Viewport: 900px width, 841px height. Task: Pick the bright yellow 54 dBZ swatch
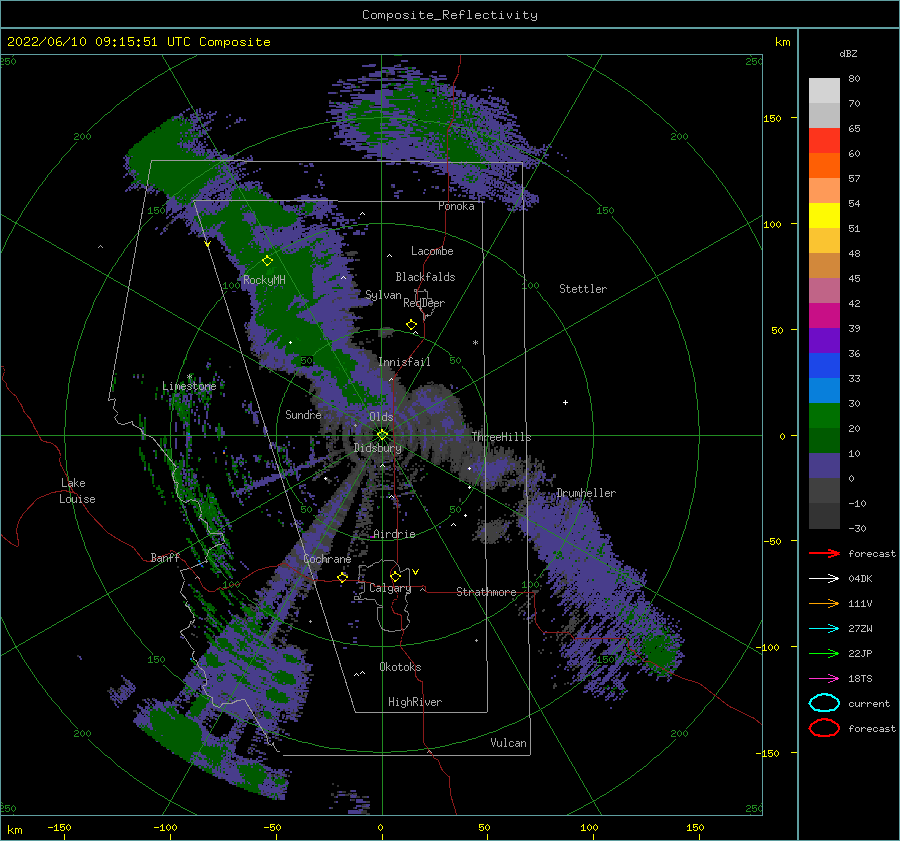824,215
